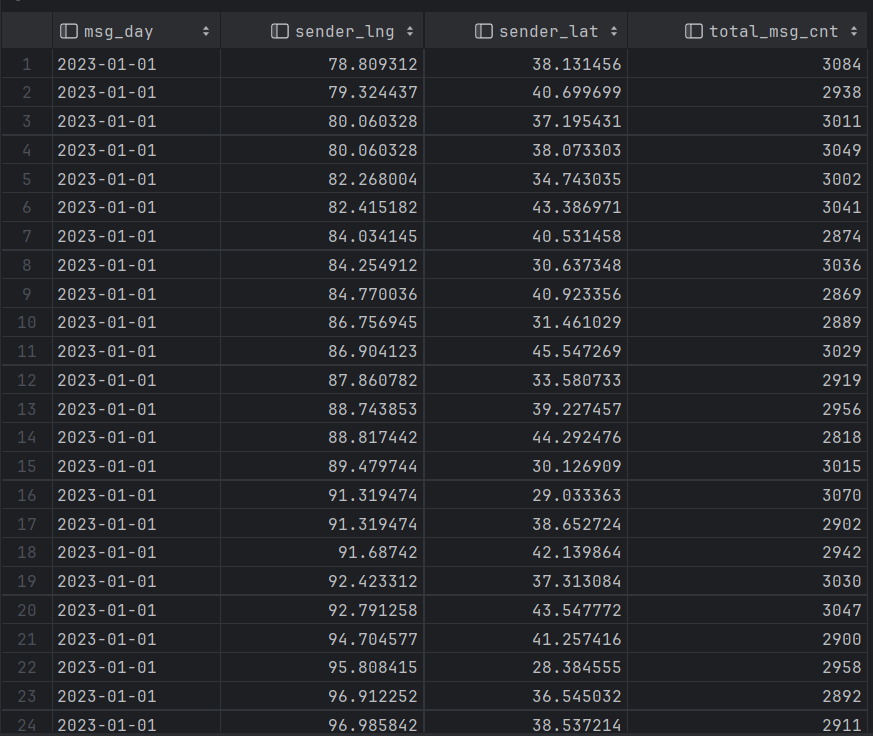Toggle sort arrows on sender_lat column
Screen dimensions: 873x736
coord(612,32)
